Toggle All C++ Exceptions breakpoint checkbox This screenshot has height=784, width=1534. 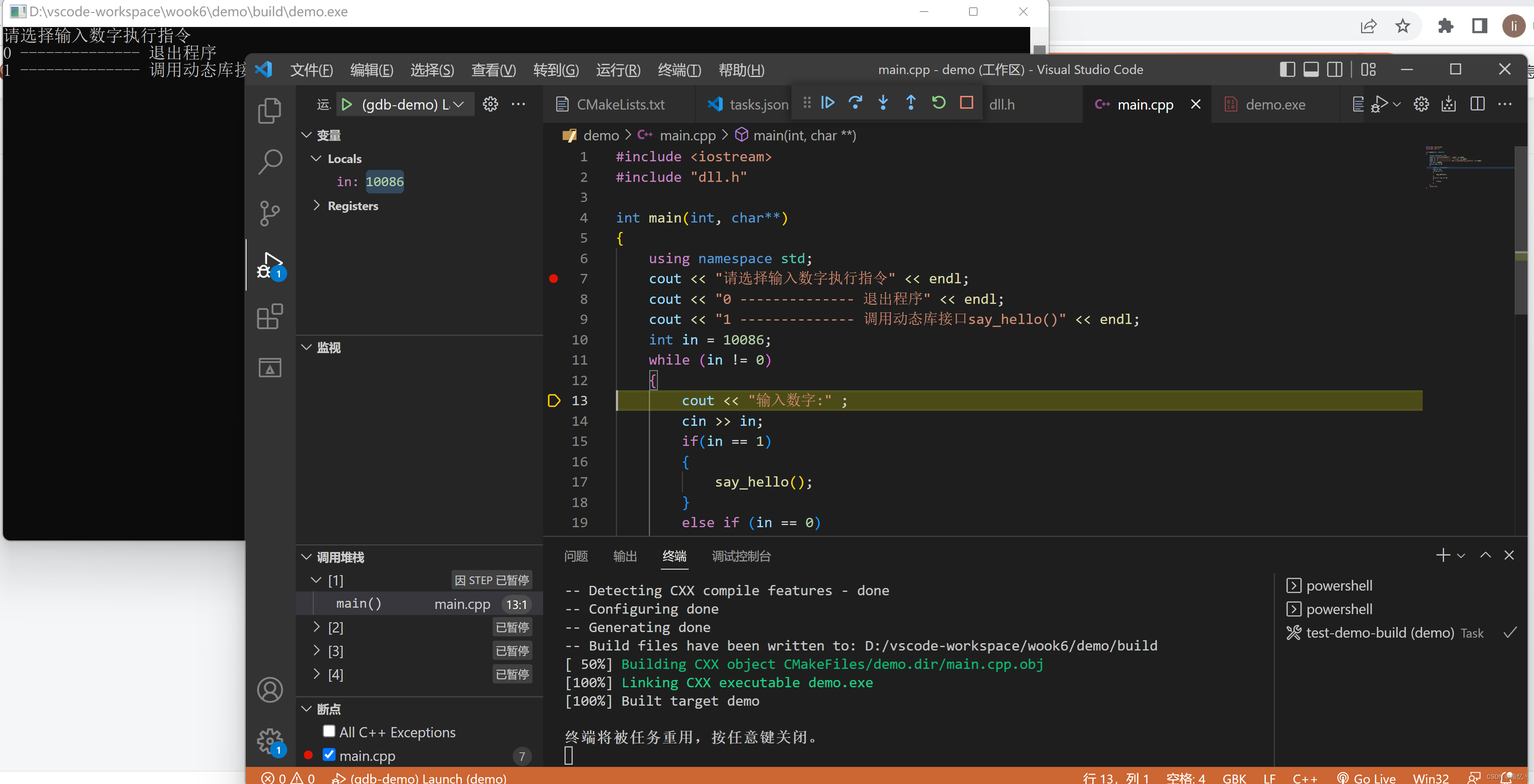click(329, 731)
